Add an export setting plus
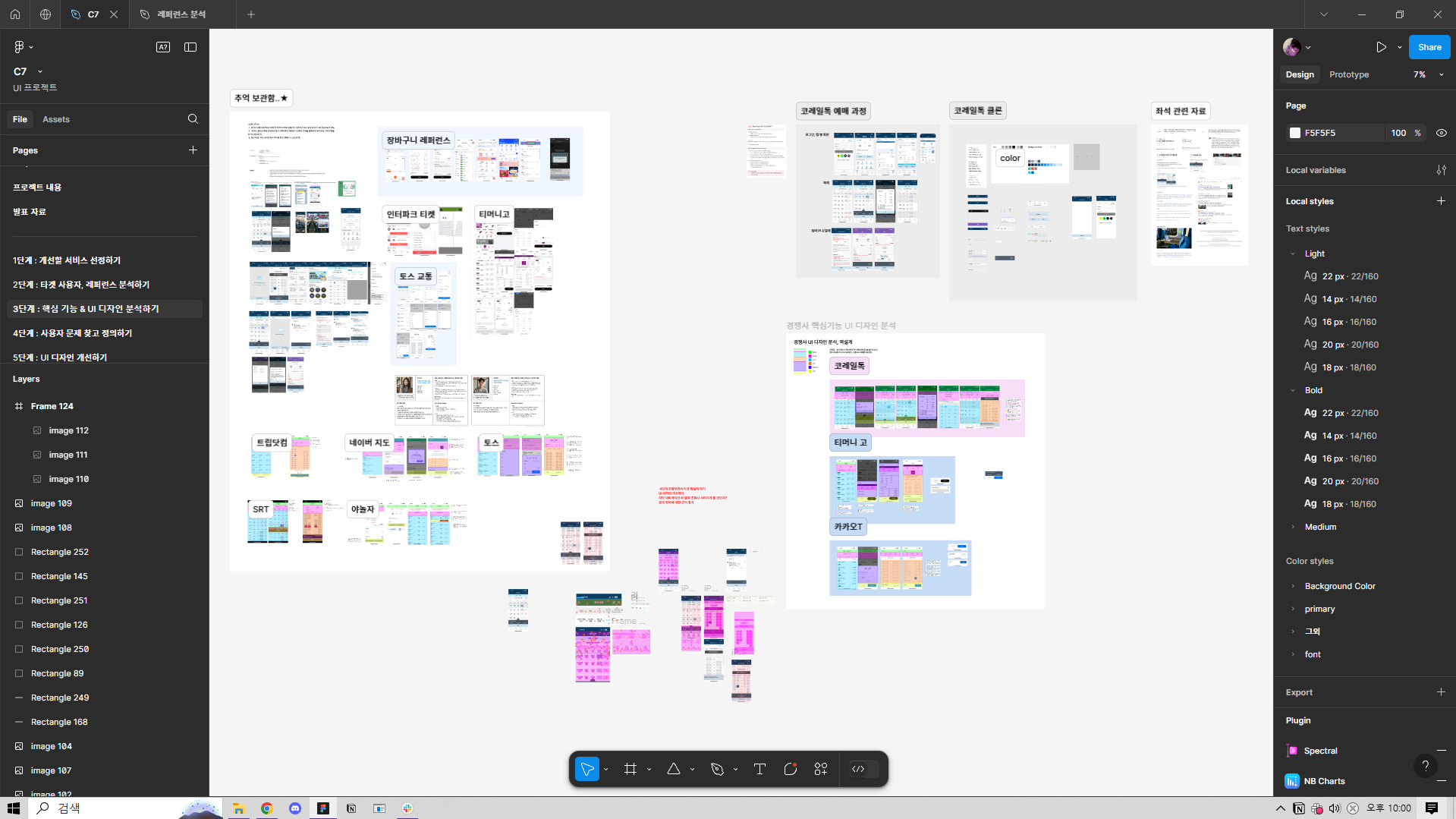Screen dimensions: 1456x819 [x=1441, y=692]
